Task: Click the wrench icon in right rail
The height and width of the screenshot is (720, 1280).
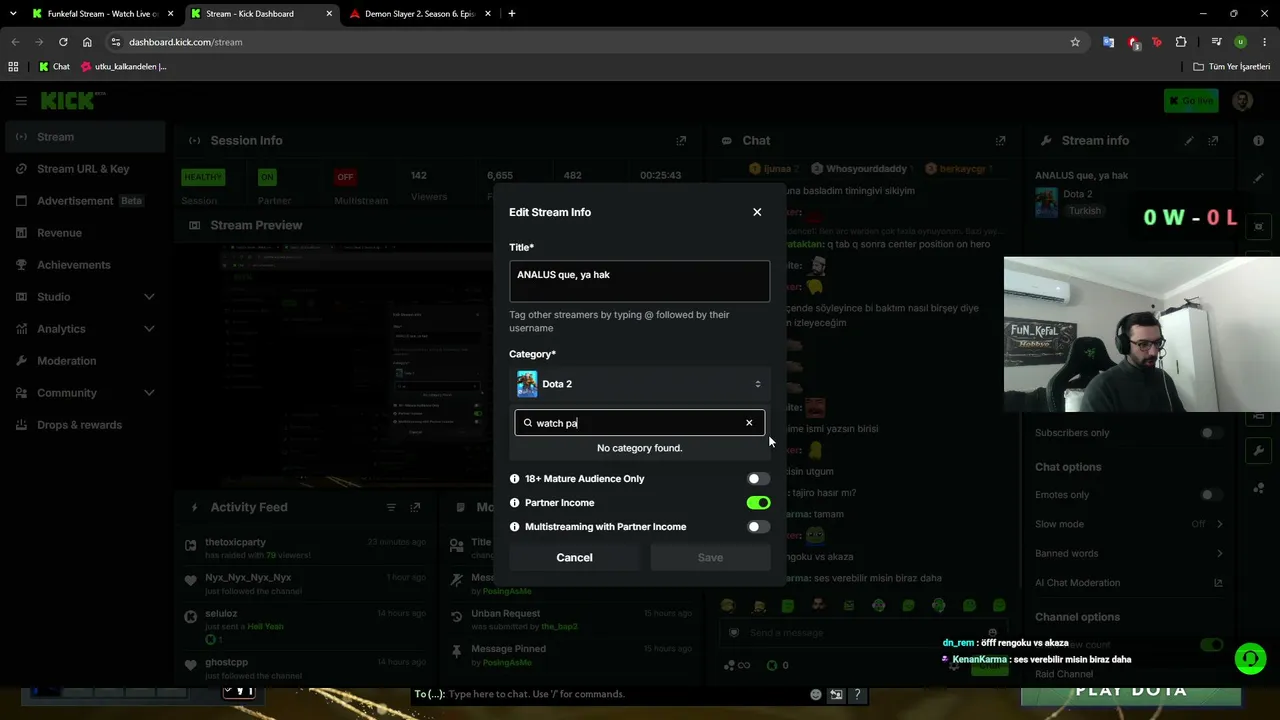Action: pyautogui.click(x=1258, y=451)
